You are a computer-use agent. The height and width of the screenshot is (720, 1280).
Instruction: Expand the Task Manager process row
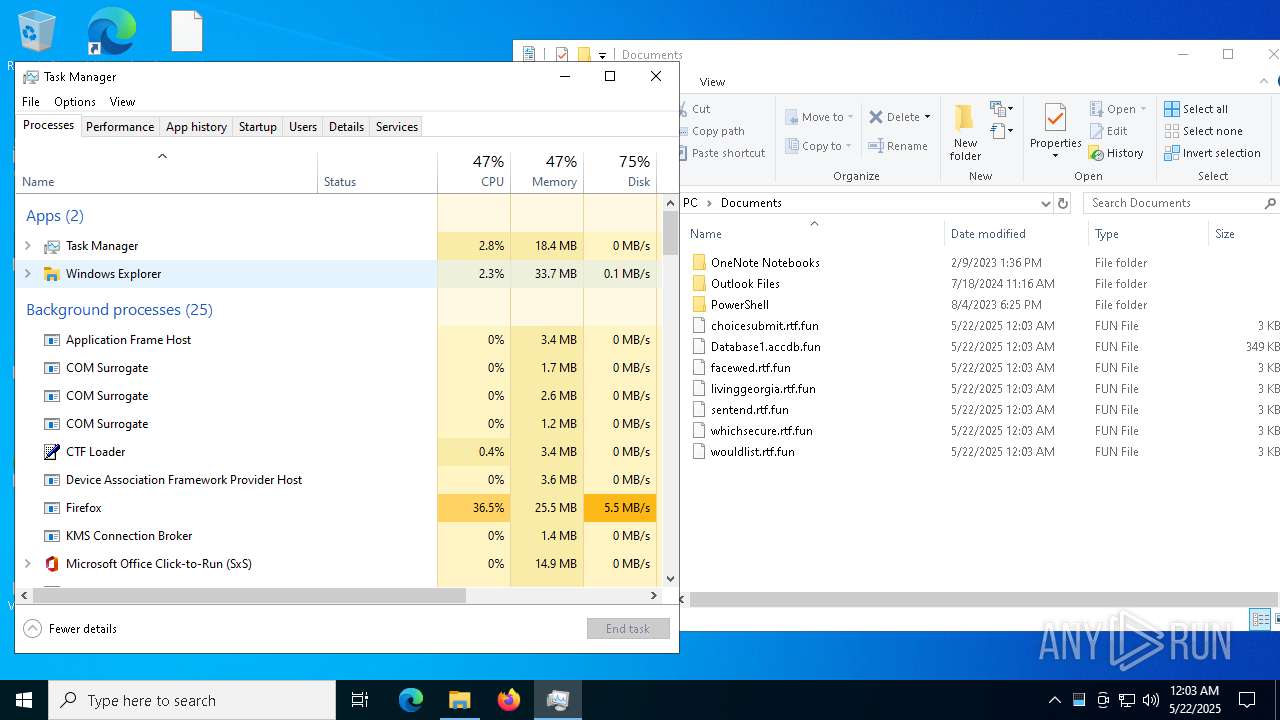(27, 246)
